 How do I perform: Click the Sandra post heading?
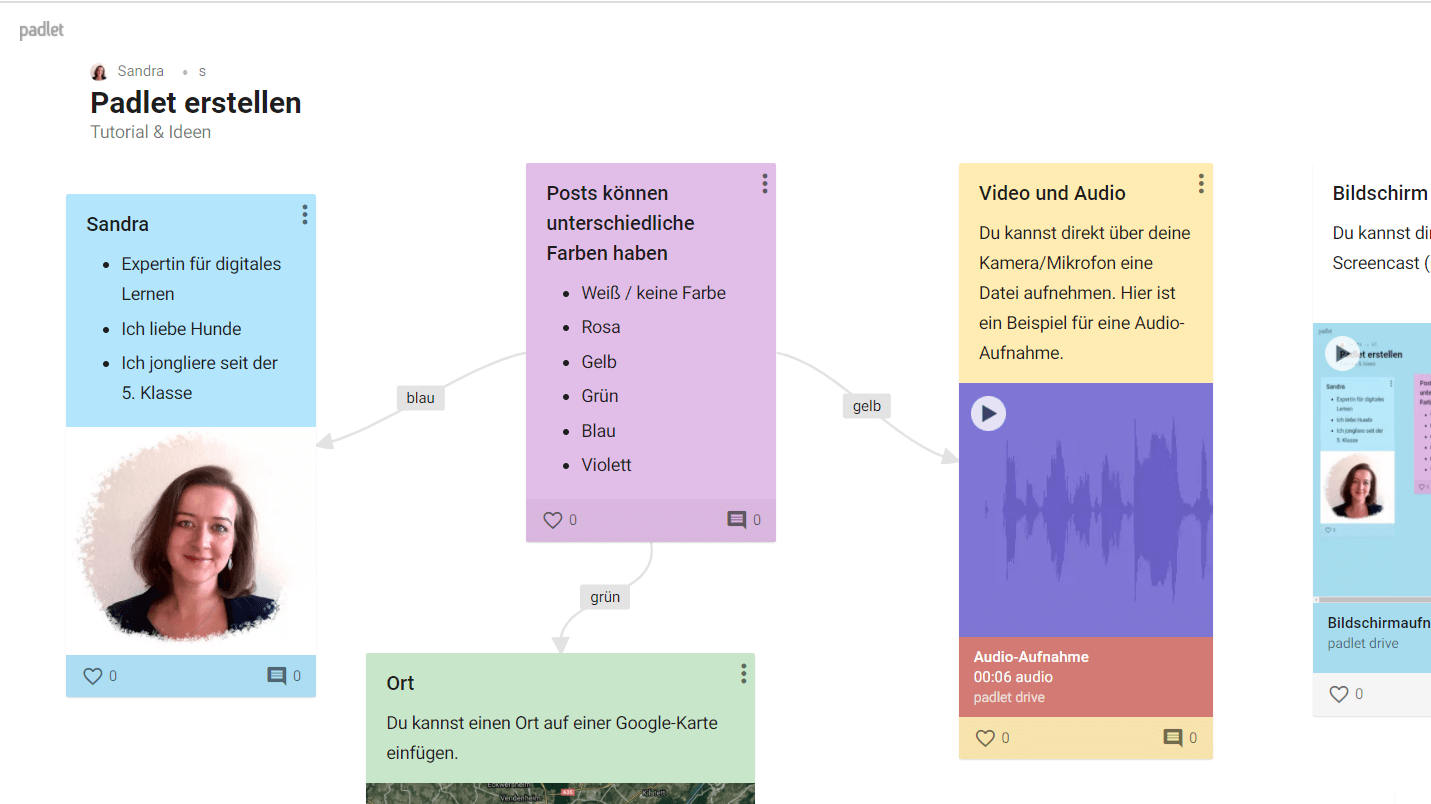118,224
